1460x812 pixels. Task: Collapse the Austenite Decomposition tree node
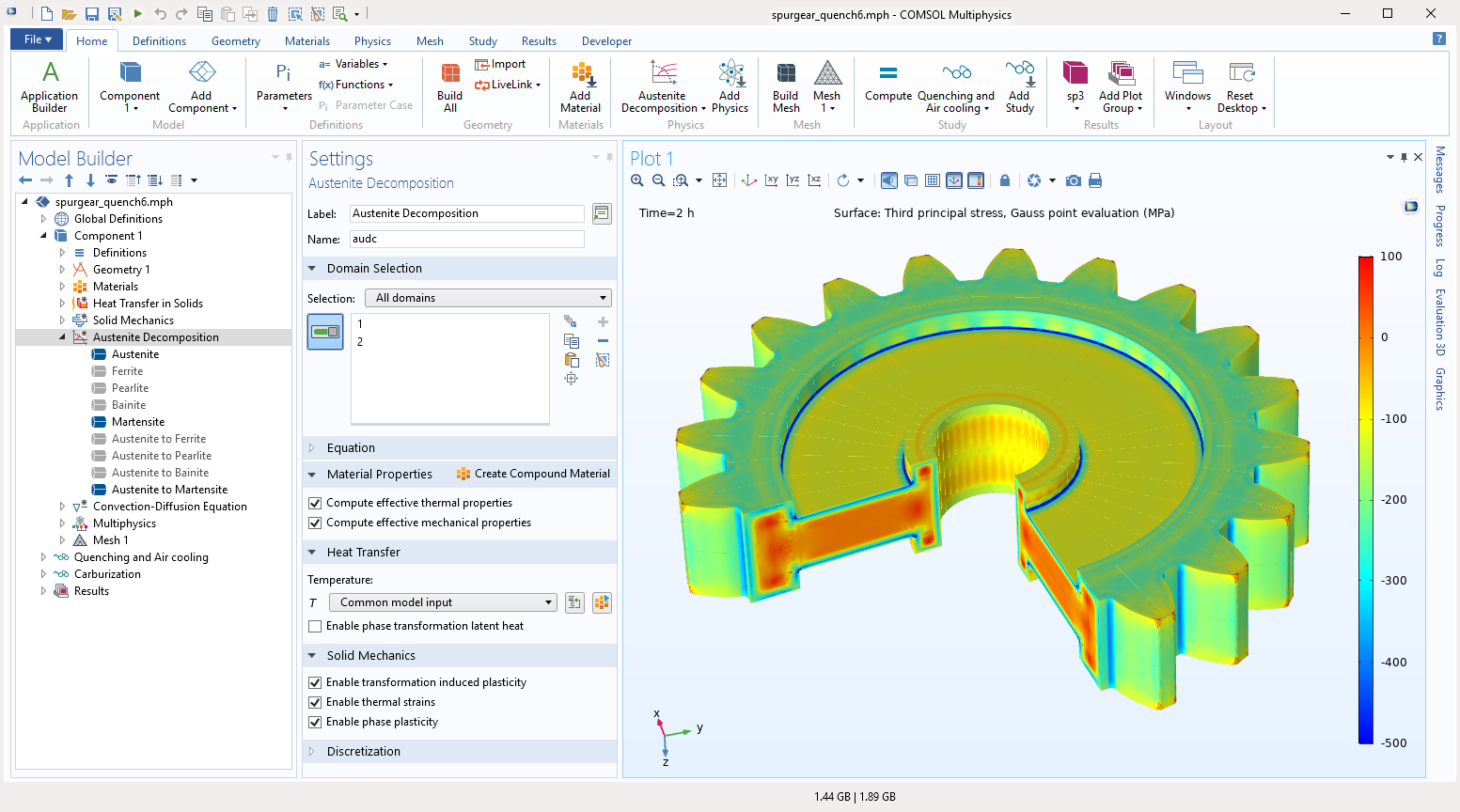62,336
